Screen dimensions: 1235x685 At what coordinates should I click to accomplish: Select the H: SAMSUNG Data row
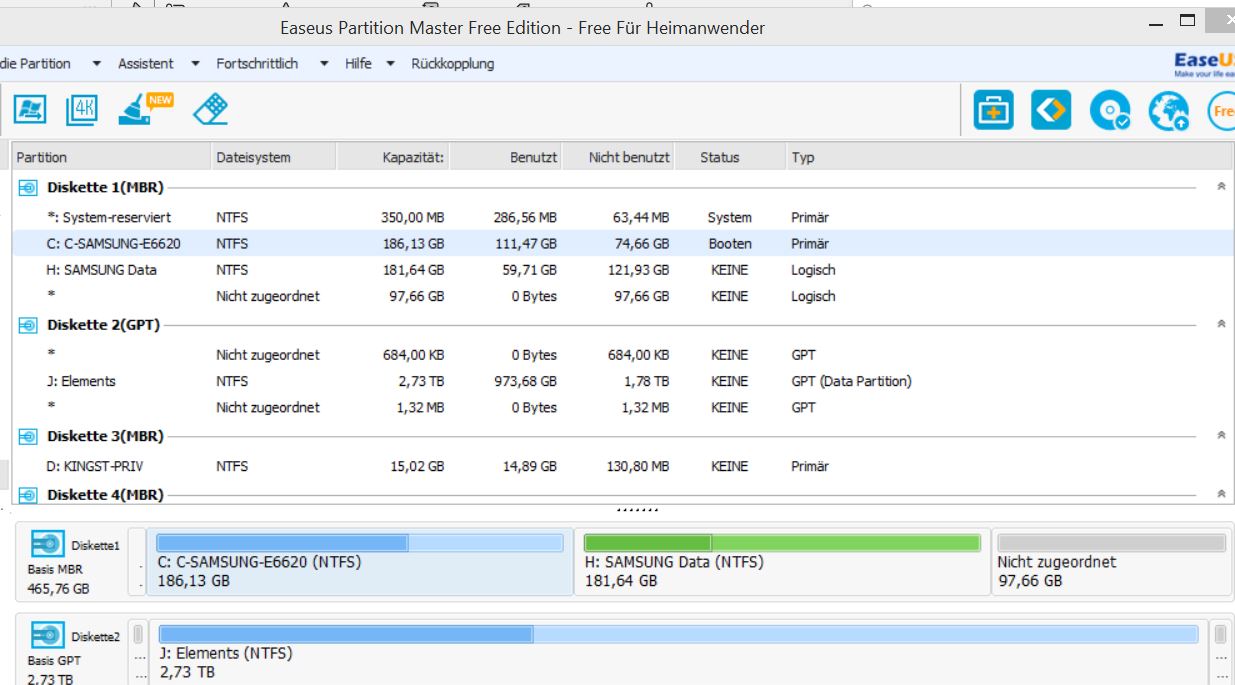622,270
